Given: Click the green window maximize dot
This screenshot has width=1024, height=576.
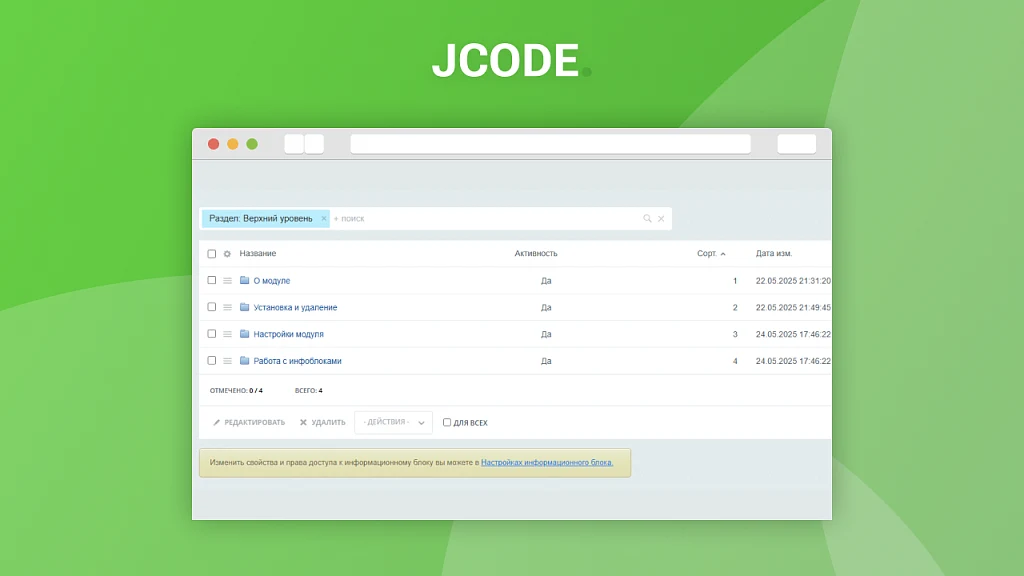Looking at the screenshot, I should (252, 144).
